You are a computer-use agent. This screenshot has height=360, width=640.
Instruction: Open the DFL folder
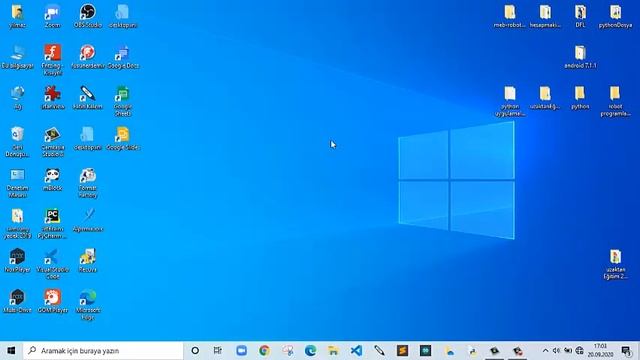pos(580,16)
